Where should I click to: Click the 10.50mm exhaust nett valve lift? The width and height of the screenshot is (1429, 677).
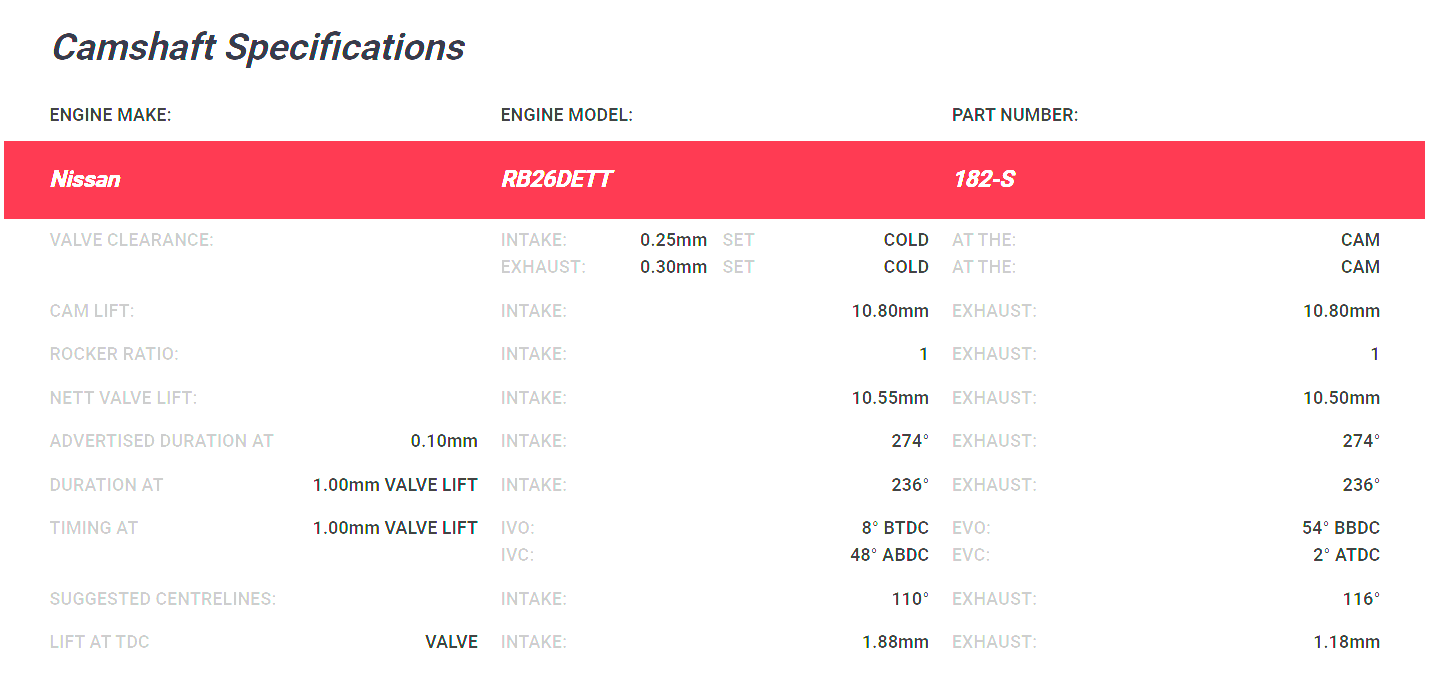coord(1341,398)
